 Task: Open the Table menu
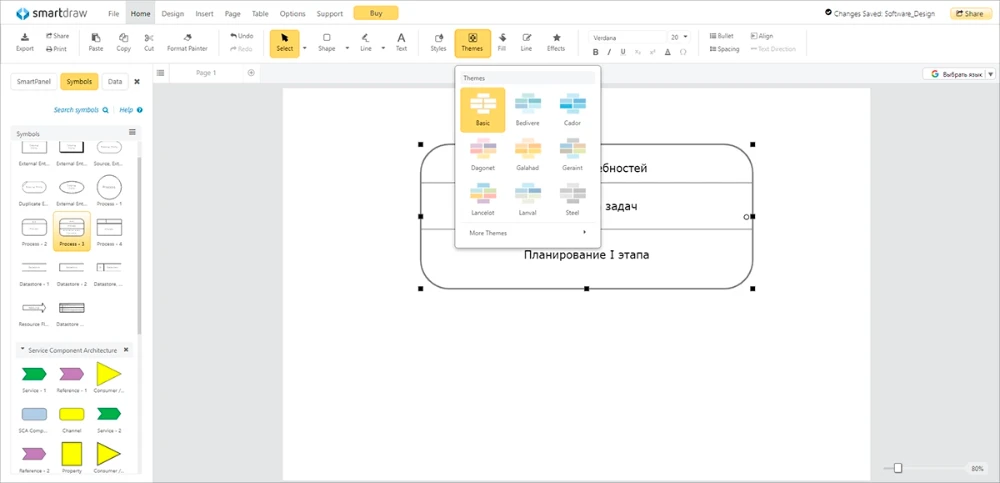260,13
